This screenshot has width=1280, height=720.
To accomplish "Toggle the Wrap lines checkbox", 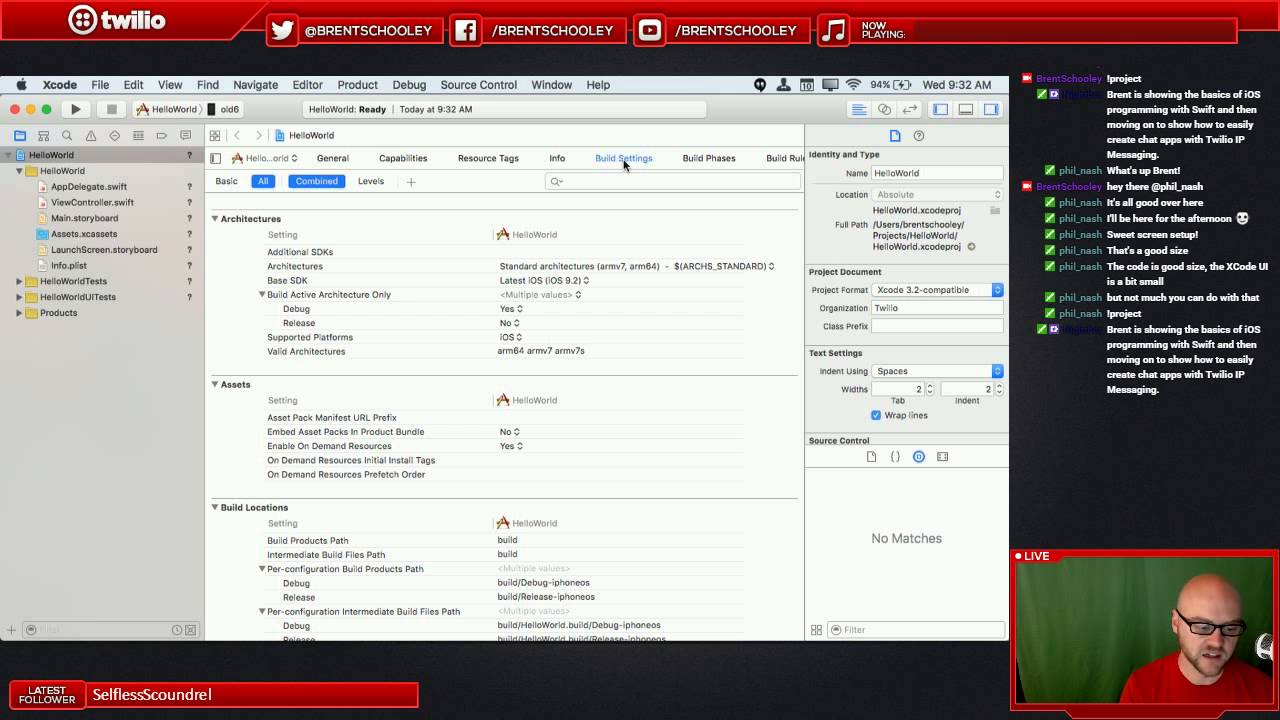I will tap(876, 415).
